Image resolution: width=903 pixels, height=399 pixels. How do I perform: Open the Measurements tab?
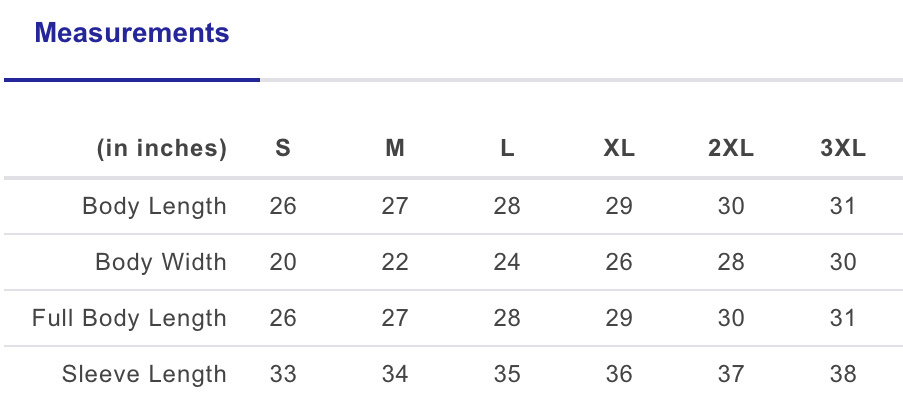coord(132,33)
